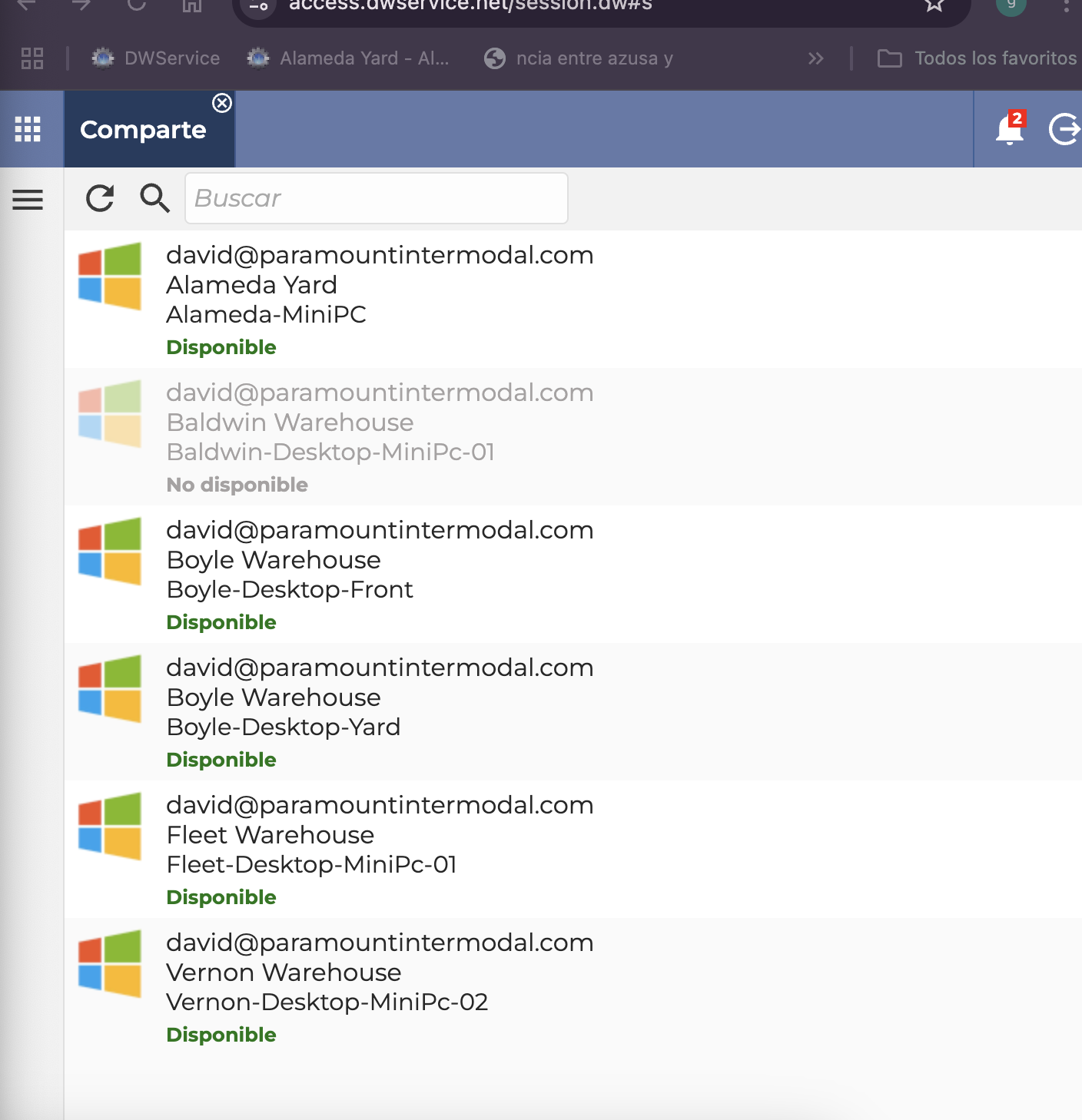Click the Windows icon for Baldwin-Desktop-MiniPc-01
This screenshot has width=1082, height=1120.
(x=110, y=414)
